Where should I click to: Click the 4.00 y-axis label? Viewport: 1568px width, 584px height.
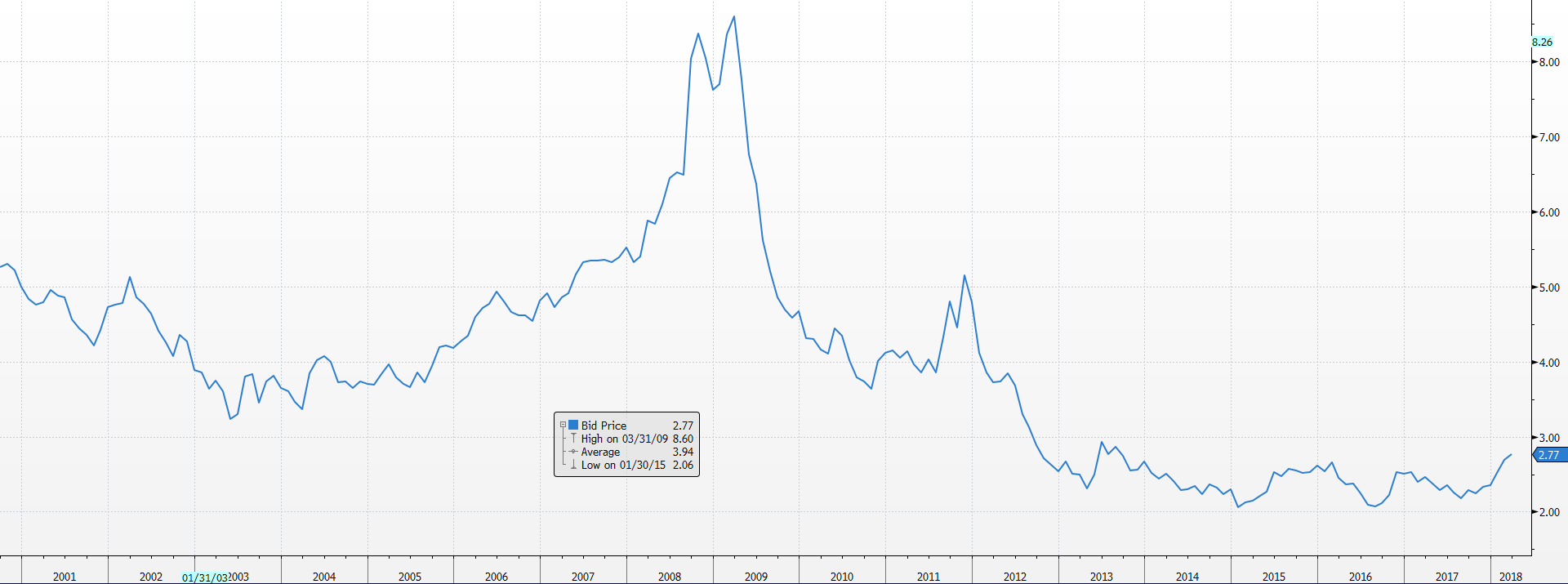pos(1549,363)
